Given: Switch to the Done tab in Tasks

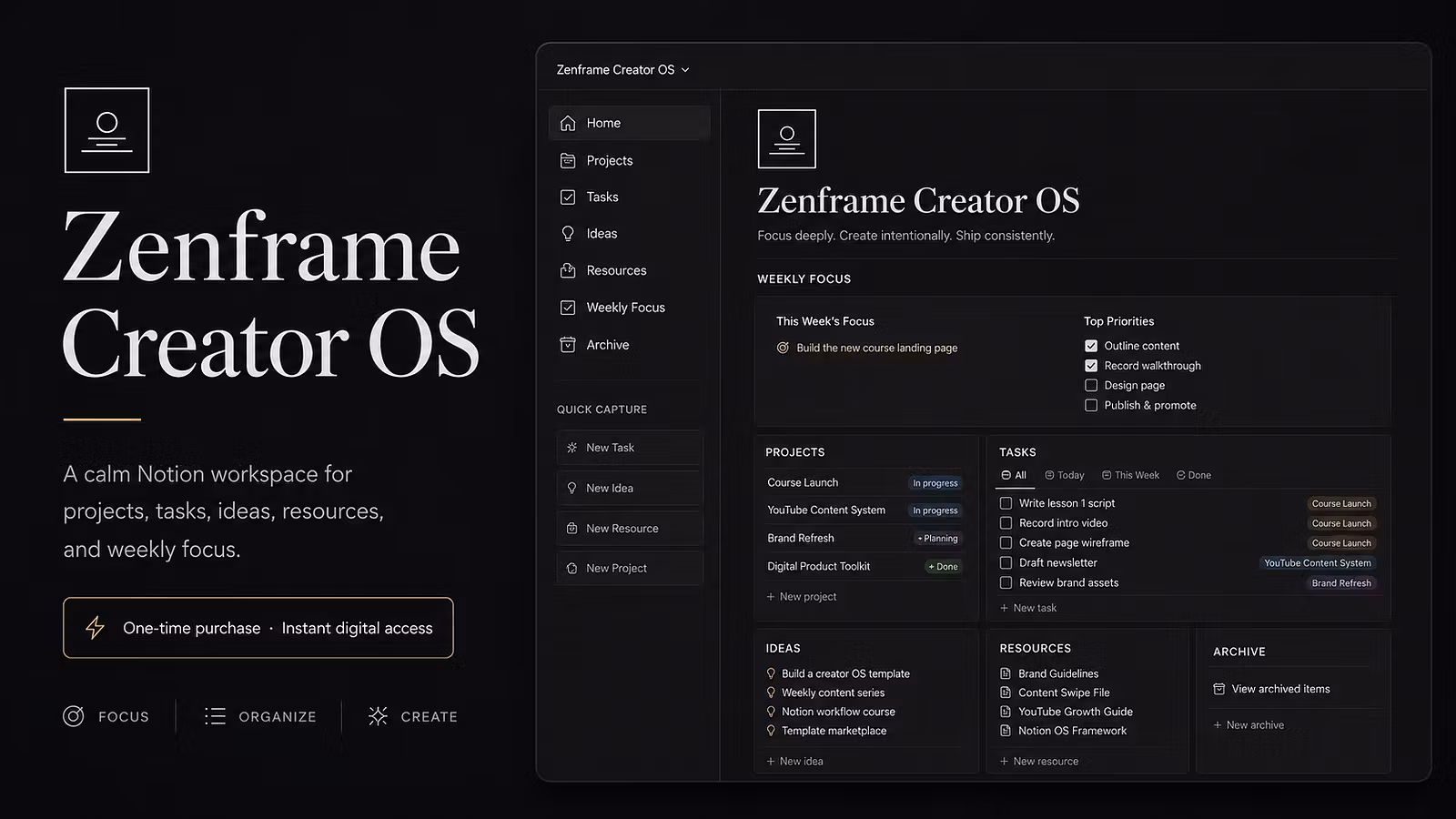Looking at the screenshot, I should (x=1194, y=475).
